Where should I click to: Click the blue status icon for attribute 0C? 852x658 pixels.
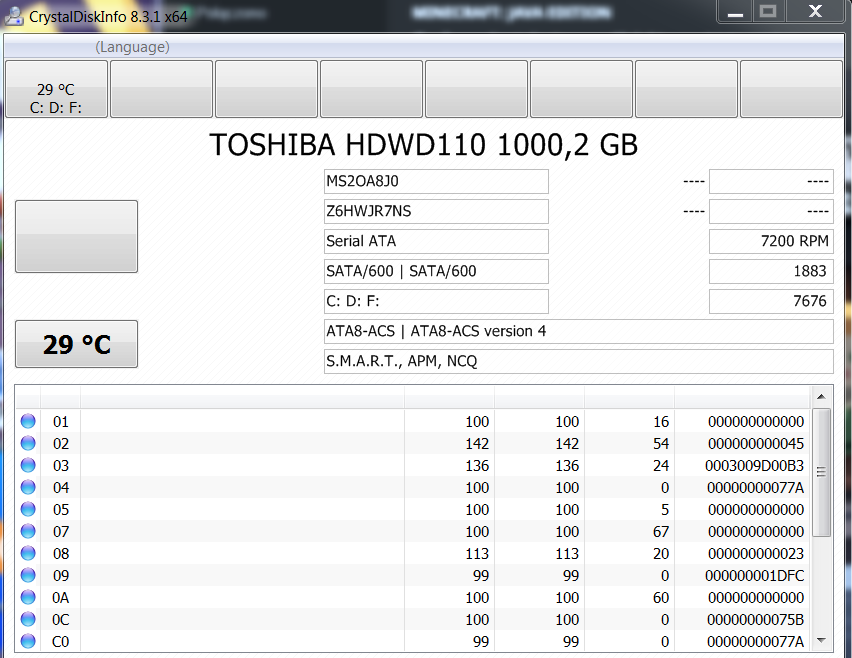pos(28,619)
